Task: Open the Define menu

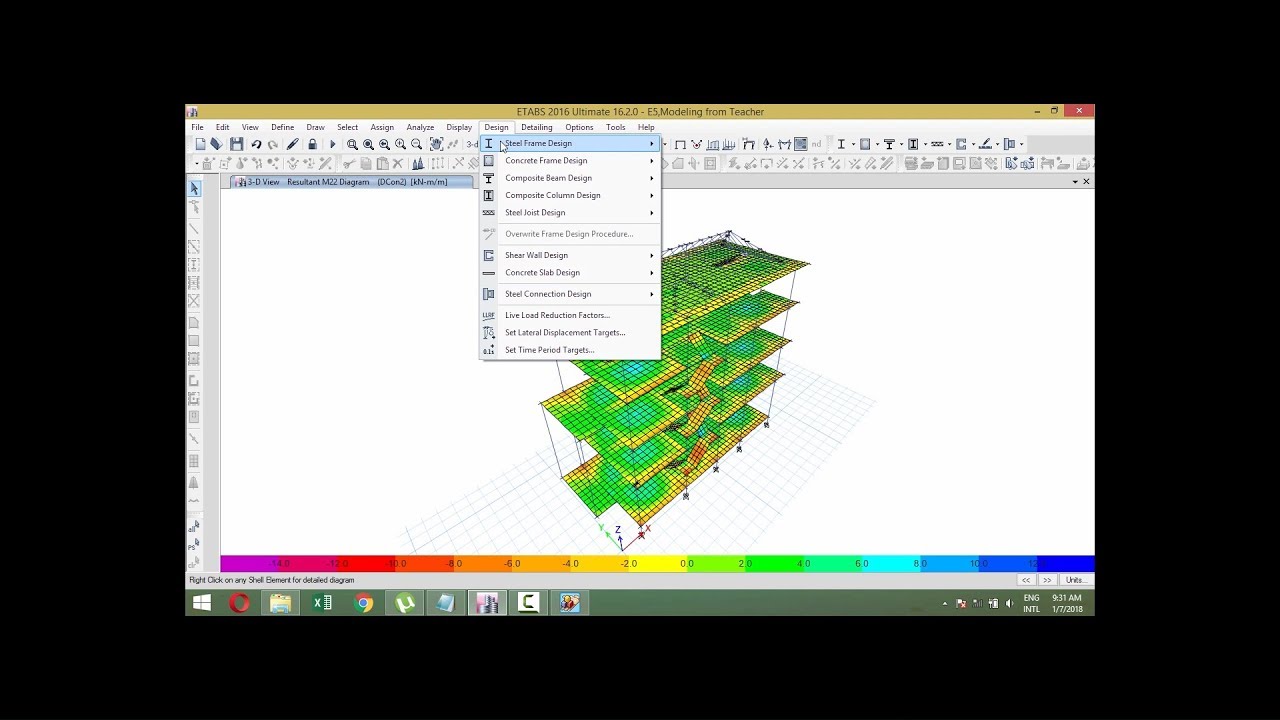Action: pos(283,127)
